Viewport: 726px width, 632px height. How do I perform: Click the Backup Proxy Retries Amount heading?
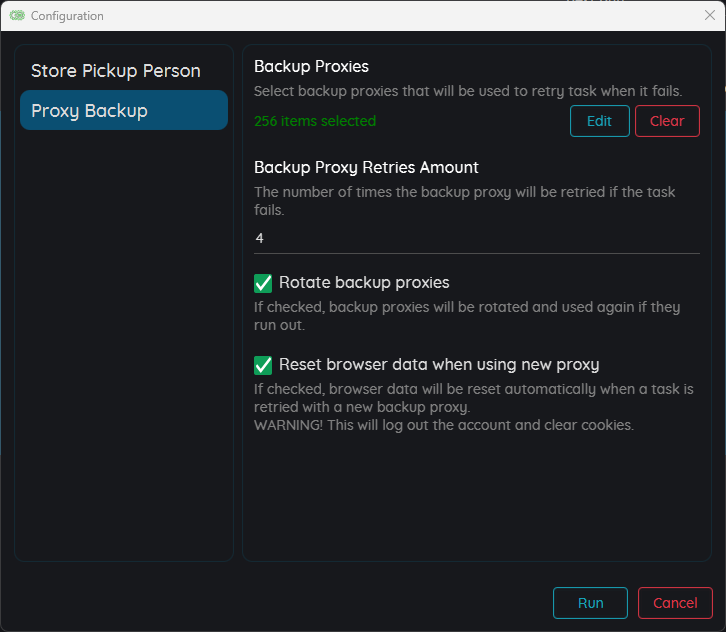pos(366,167)
